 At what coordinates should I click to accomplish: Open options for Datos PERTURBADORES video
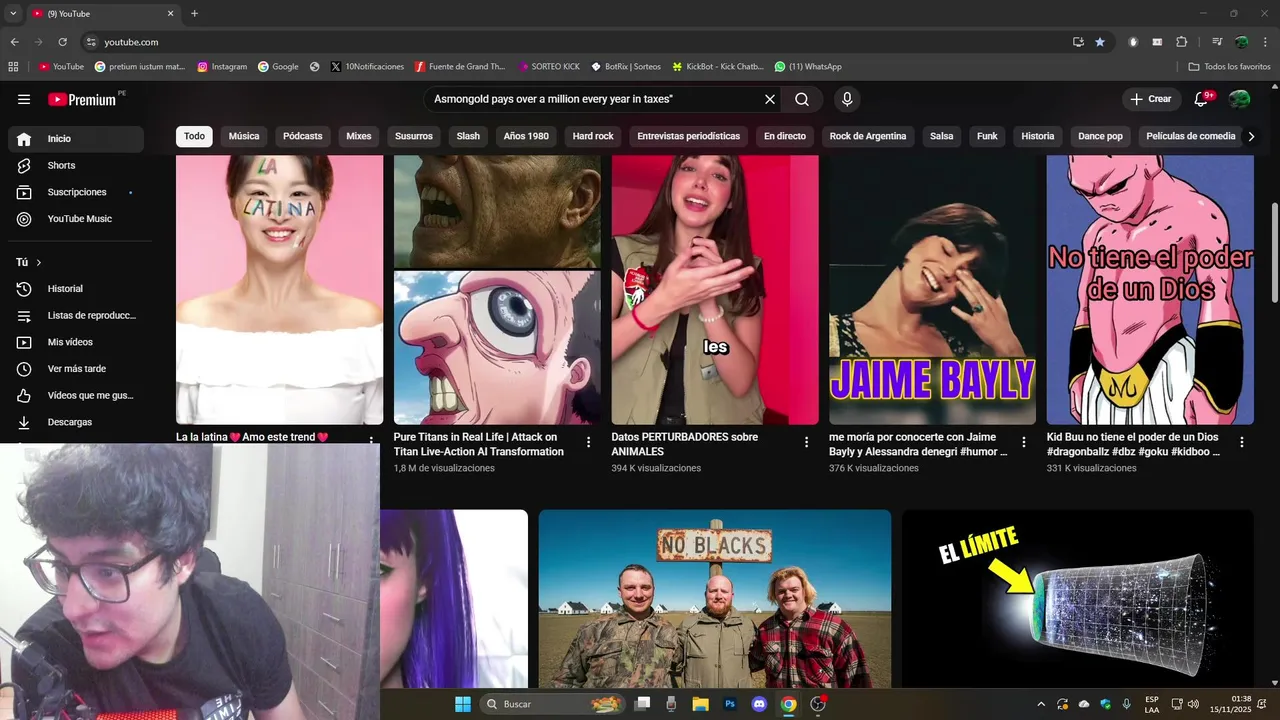[806, 442]
